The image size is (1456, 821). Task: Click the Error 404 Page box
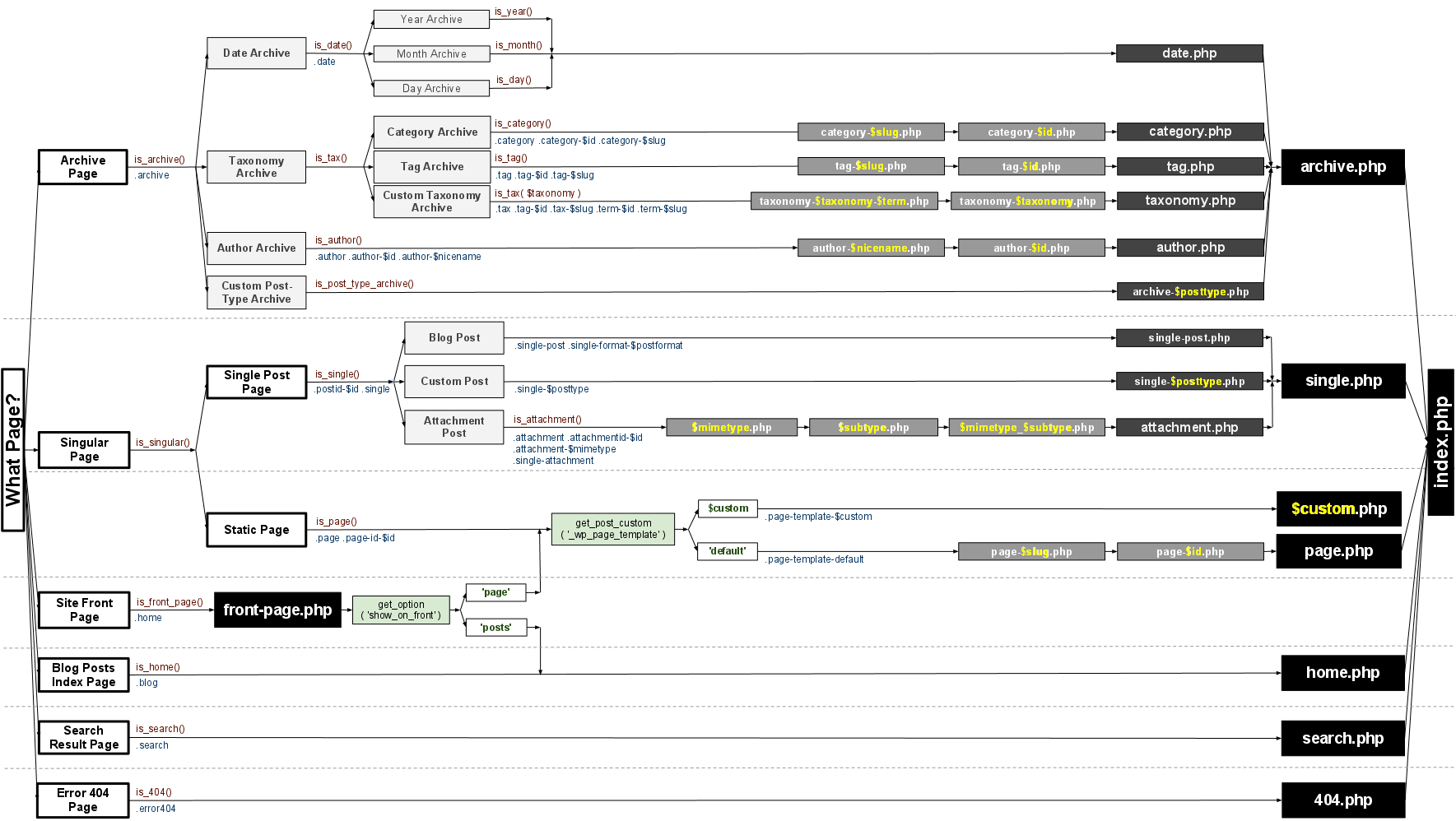click(x=83, y=800)
